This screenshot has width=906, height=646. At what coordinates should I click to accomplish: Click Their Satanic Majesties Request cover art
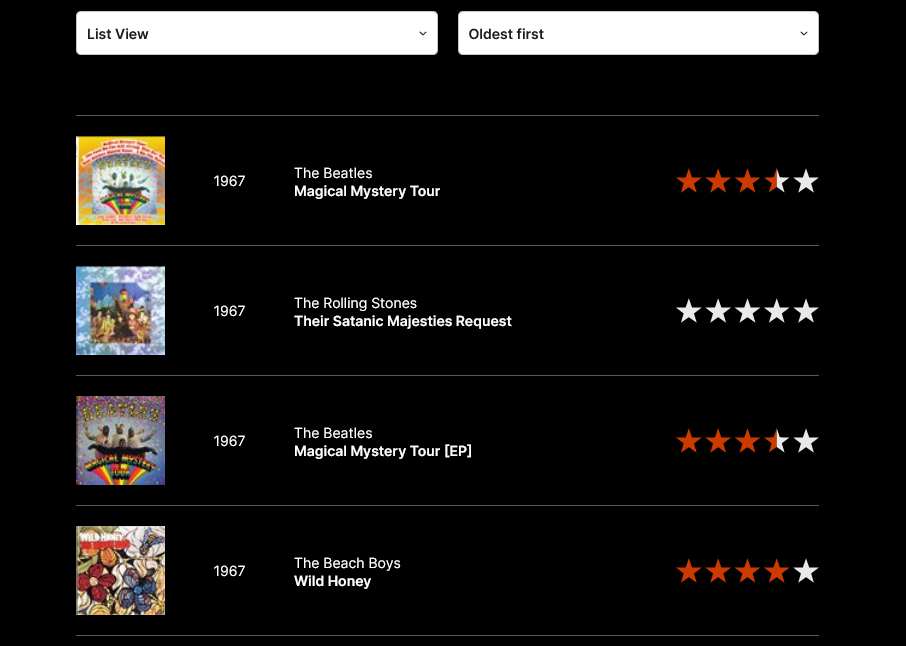(120, 311)
